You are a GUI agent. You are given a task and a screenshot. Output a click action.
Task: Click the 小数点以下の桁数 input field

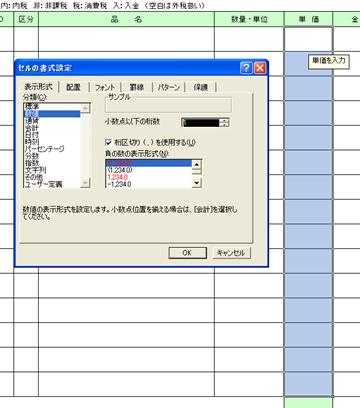coord(201,122)
